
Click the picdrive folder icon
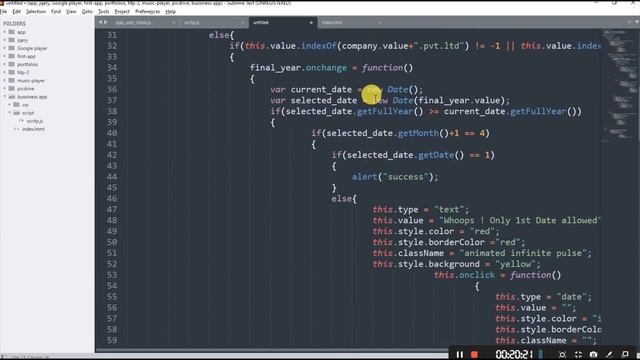[x=11, y=89]
